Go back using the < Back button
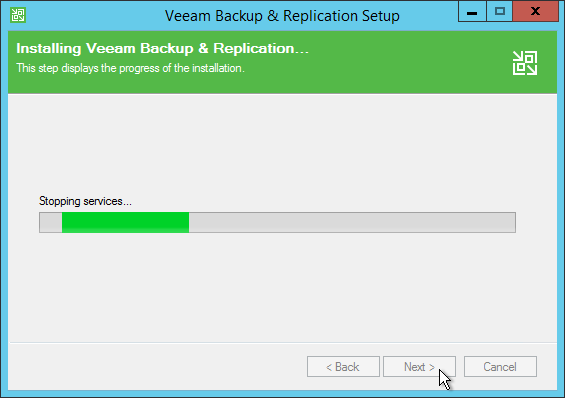This screenshot has height=398, width=565. [343, 367]
